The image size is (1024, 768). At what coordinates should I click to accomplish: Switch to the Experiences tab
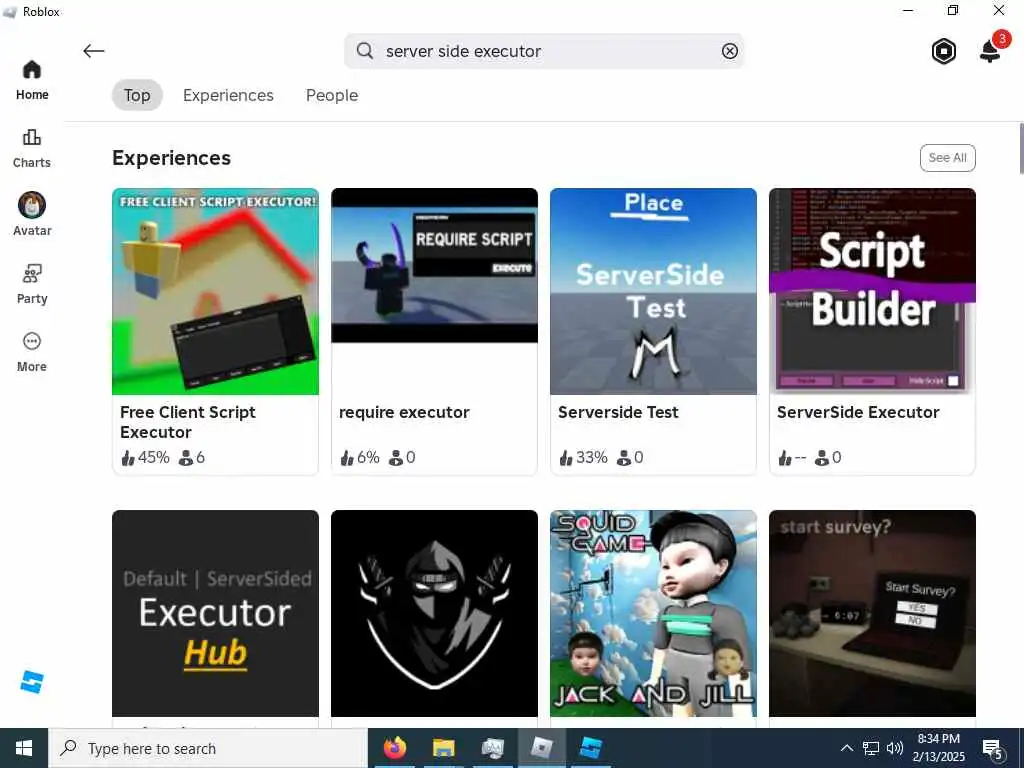click(x=228, y=95)
